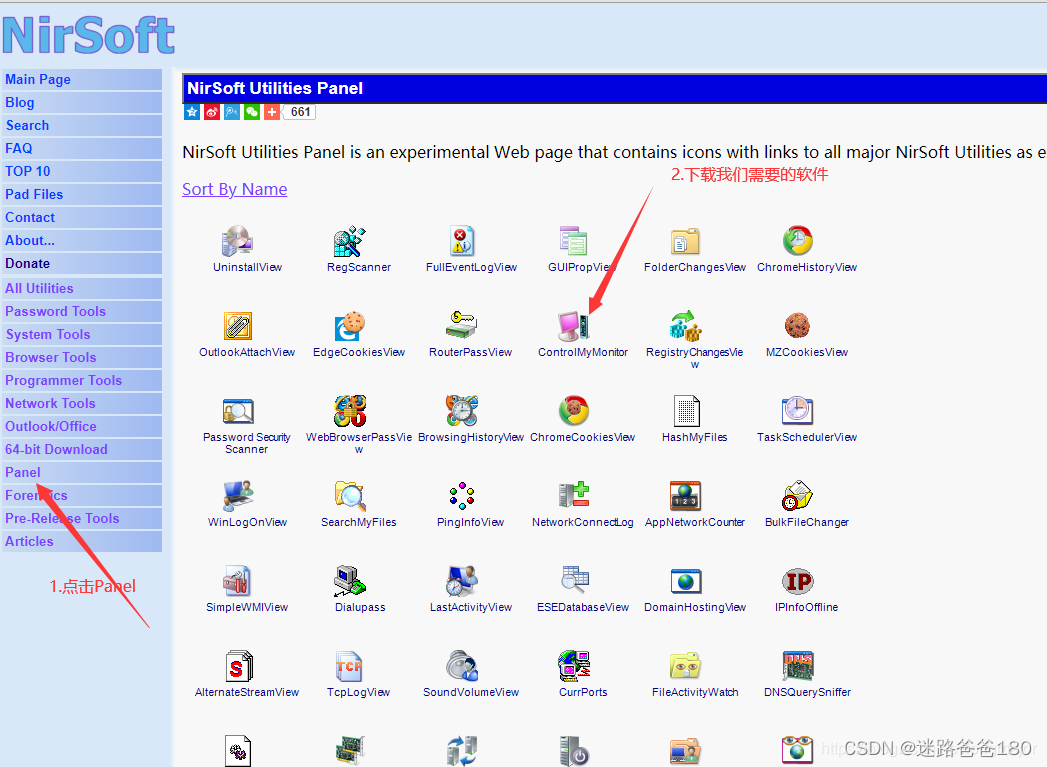Open the RegistryChangesView icon

(685, 326)
